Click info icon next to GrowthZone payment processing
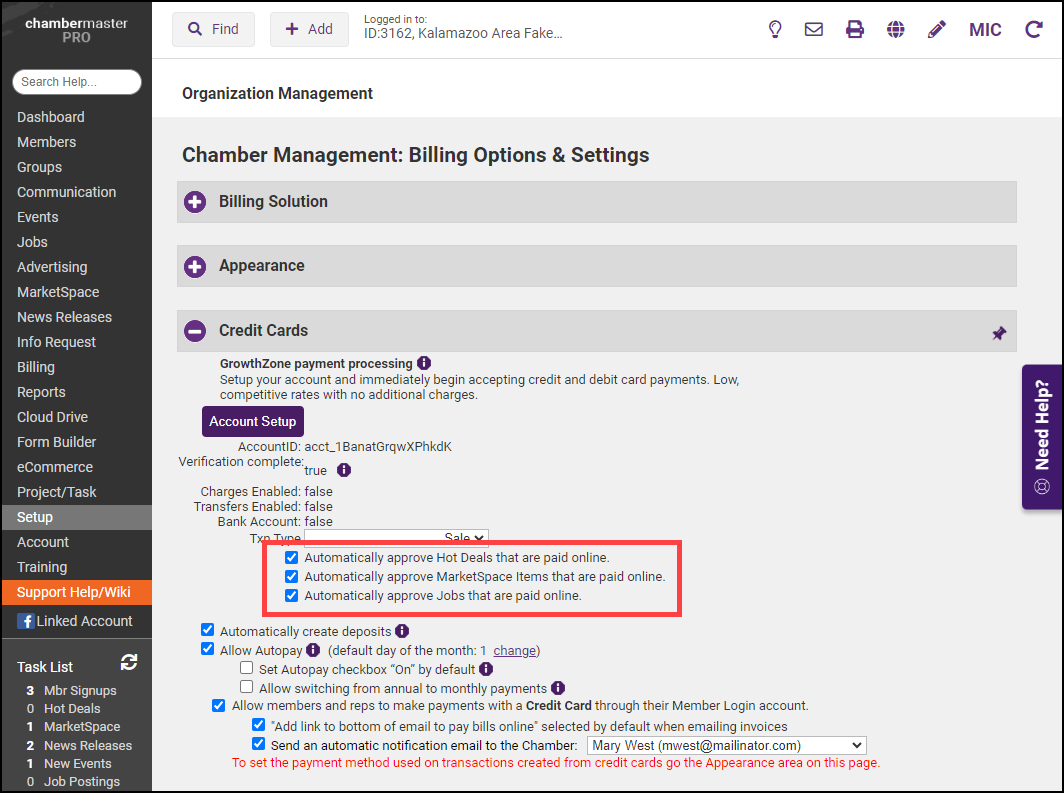Viewport: 1064px width, 793px height. [x=424, y=363]
